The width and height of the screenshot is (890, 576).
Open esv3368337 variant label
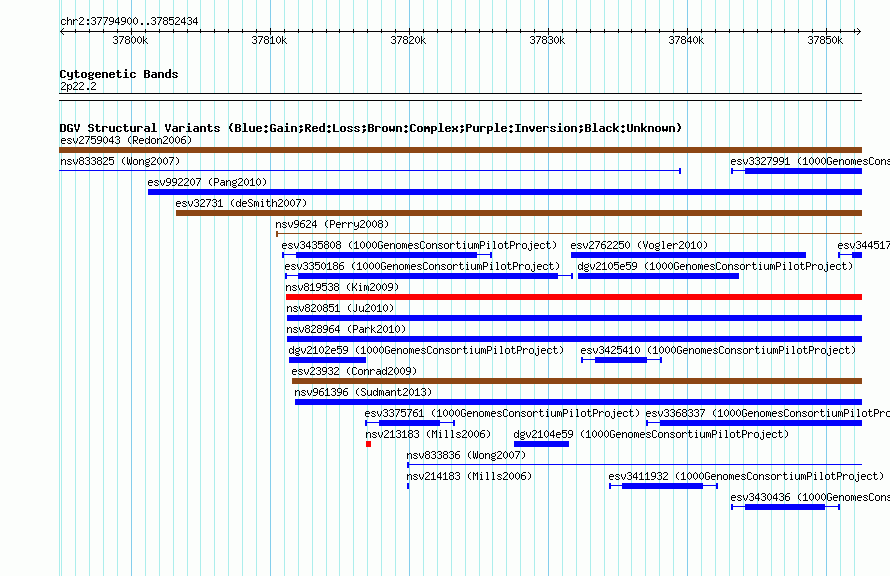tap(767, 413)
